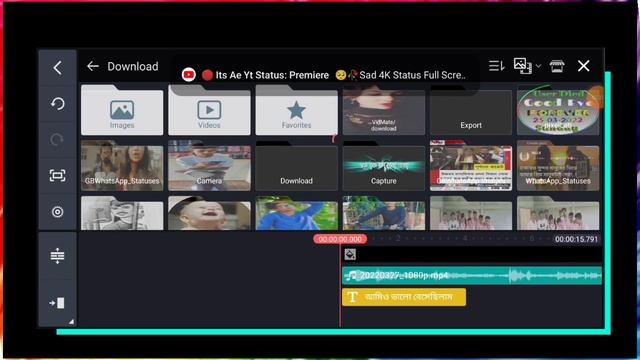Click the back chevron in left sidebar
The height and width of the screenshot is (360, 640).
point(58,68)
